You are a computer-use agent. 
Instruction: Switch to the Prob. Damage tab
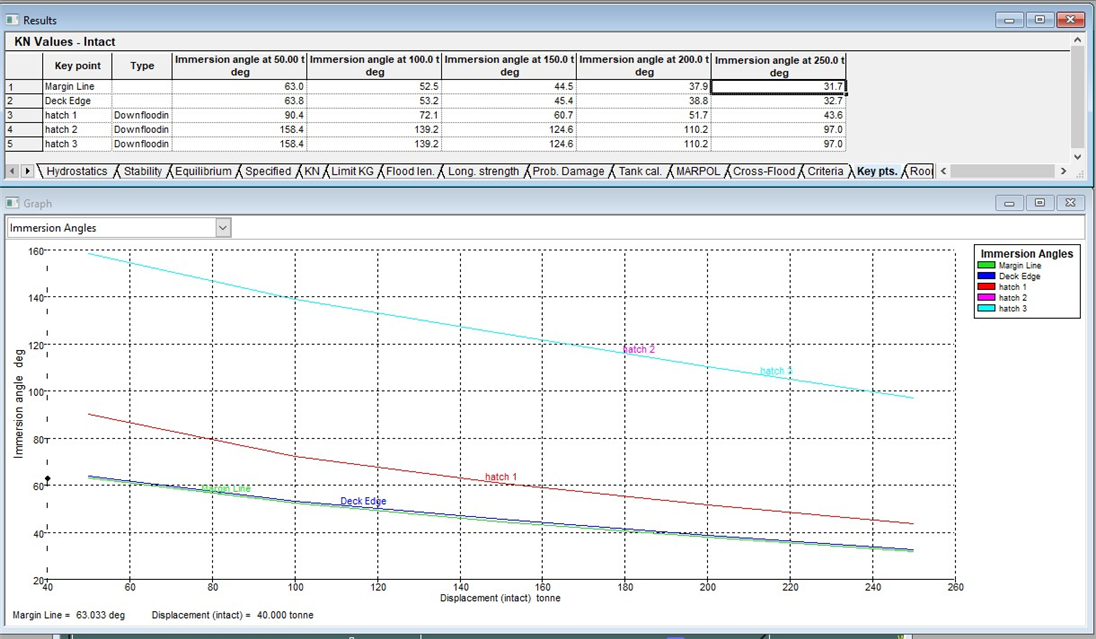[568, 171]
